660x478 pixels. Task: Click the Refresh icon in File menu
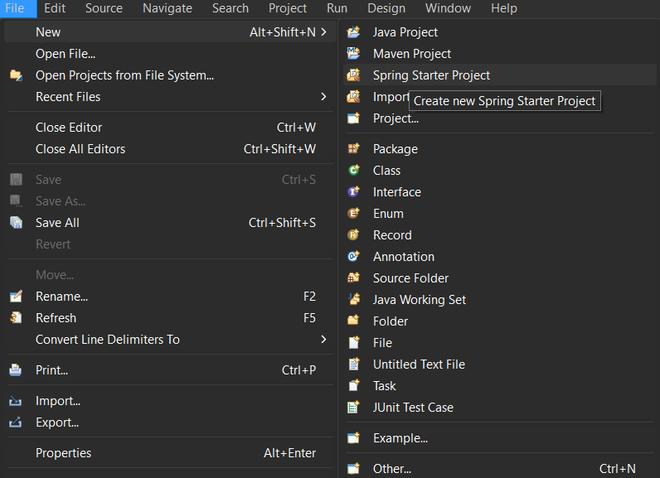point(16,318)
